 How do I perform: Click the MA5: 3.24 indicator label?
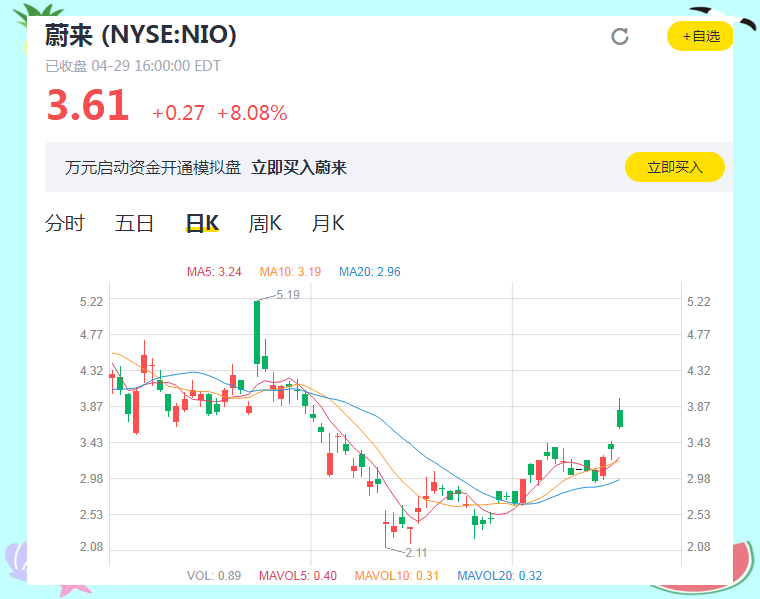coord(214,271)
